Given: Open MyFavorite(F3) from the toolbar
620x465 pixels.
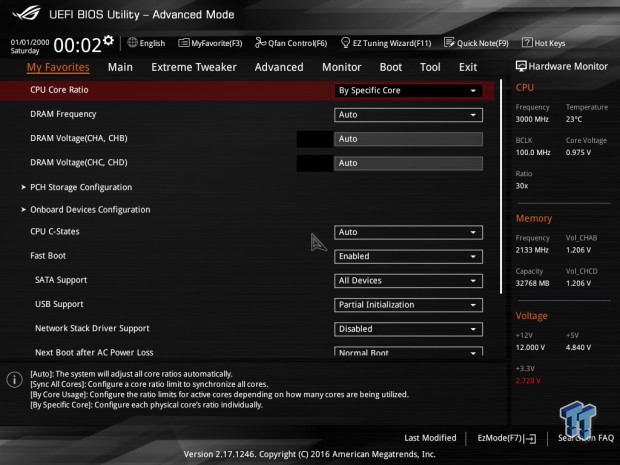Looking at the screenshot, I should click(x=210, y=43).
